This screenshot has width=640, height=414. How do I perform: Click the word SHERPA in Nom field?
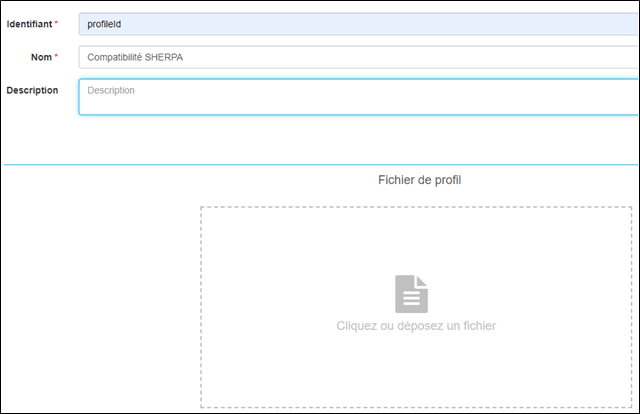click(164, 57)
